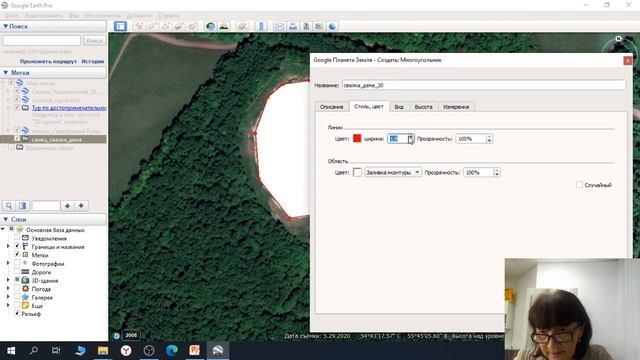Open the Инструменты menu
This screenshot has height=360, width=640.
[x=102, y=16]
